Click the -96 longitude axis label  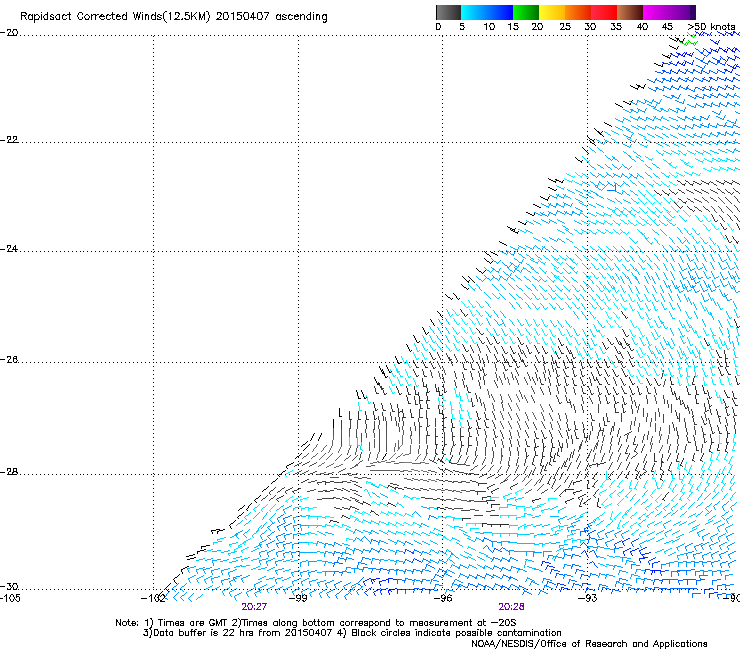coord(442,598)
